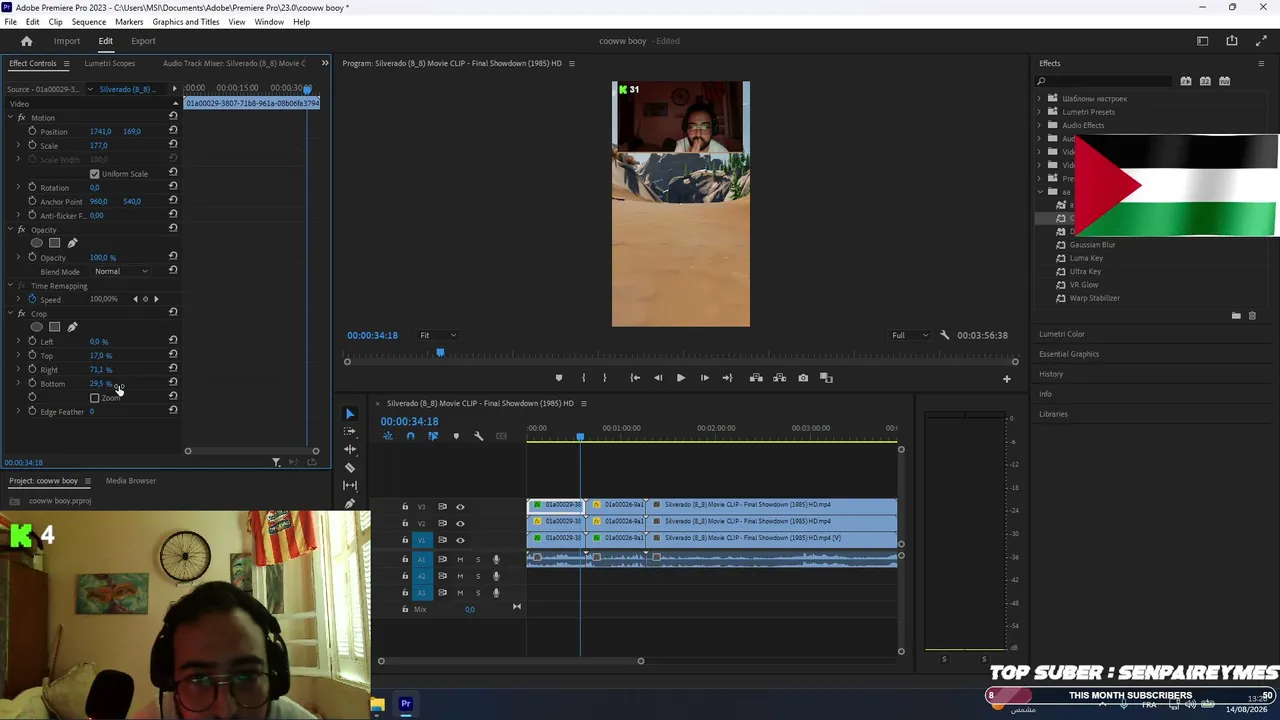Mute audio track A1

(460, 559)
